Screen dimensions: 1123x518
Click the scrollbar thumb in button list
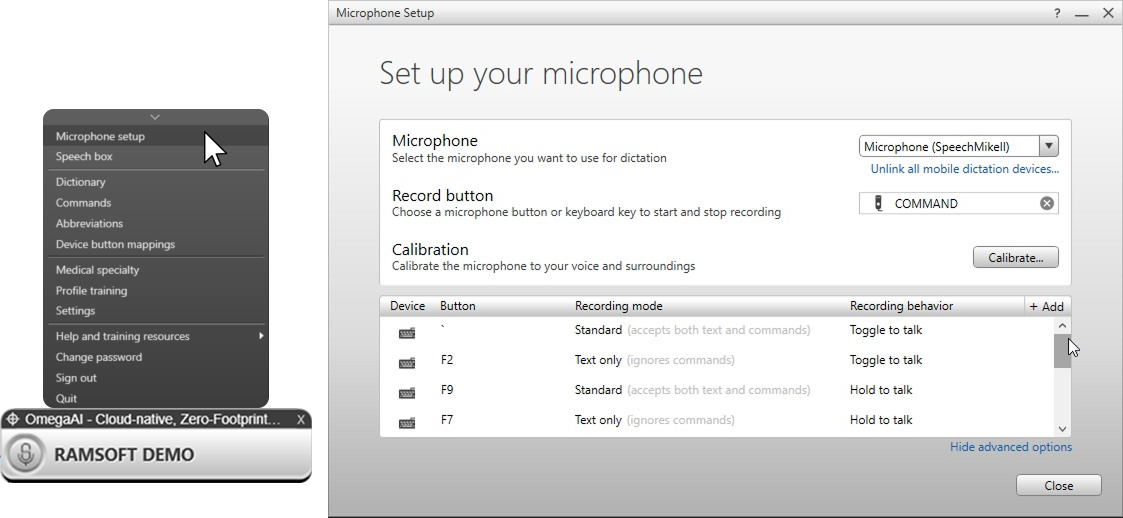coord(1062,351)
